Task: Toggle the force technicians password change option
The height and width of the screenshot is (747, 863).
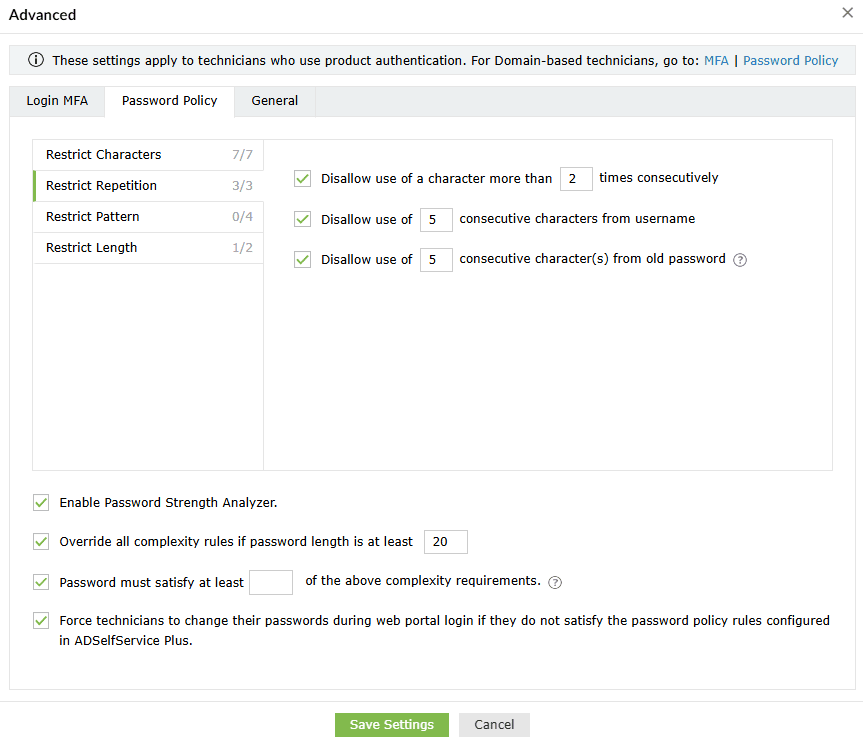Action: (x=40, y=620)
